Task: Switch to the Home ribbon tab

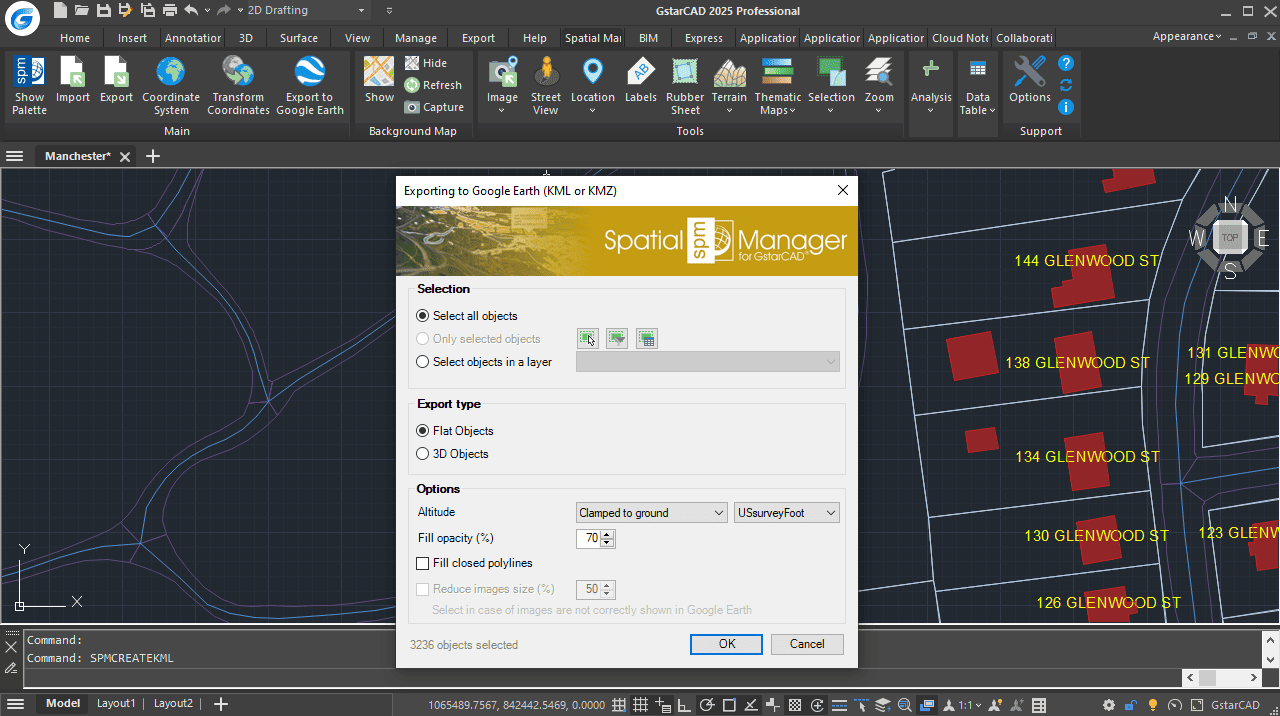Action: 75,38
